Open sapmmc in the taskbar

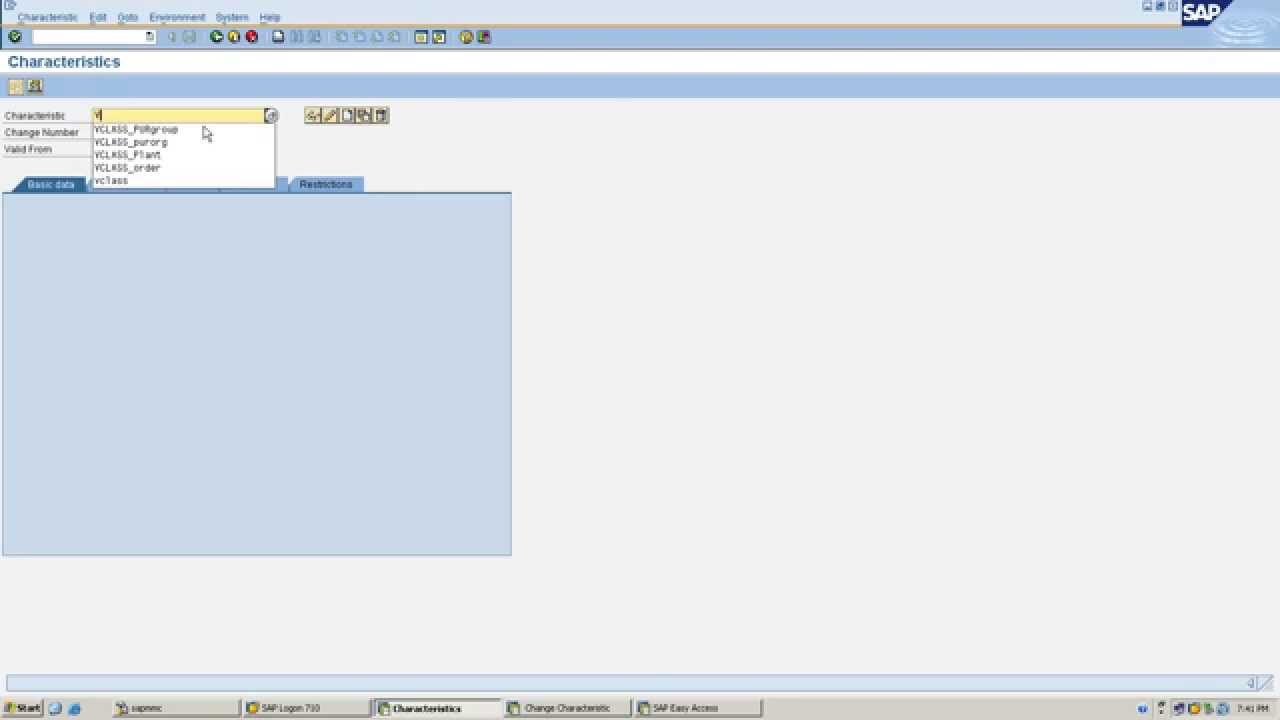pyautogui.click(x=176, y=708)
